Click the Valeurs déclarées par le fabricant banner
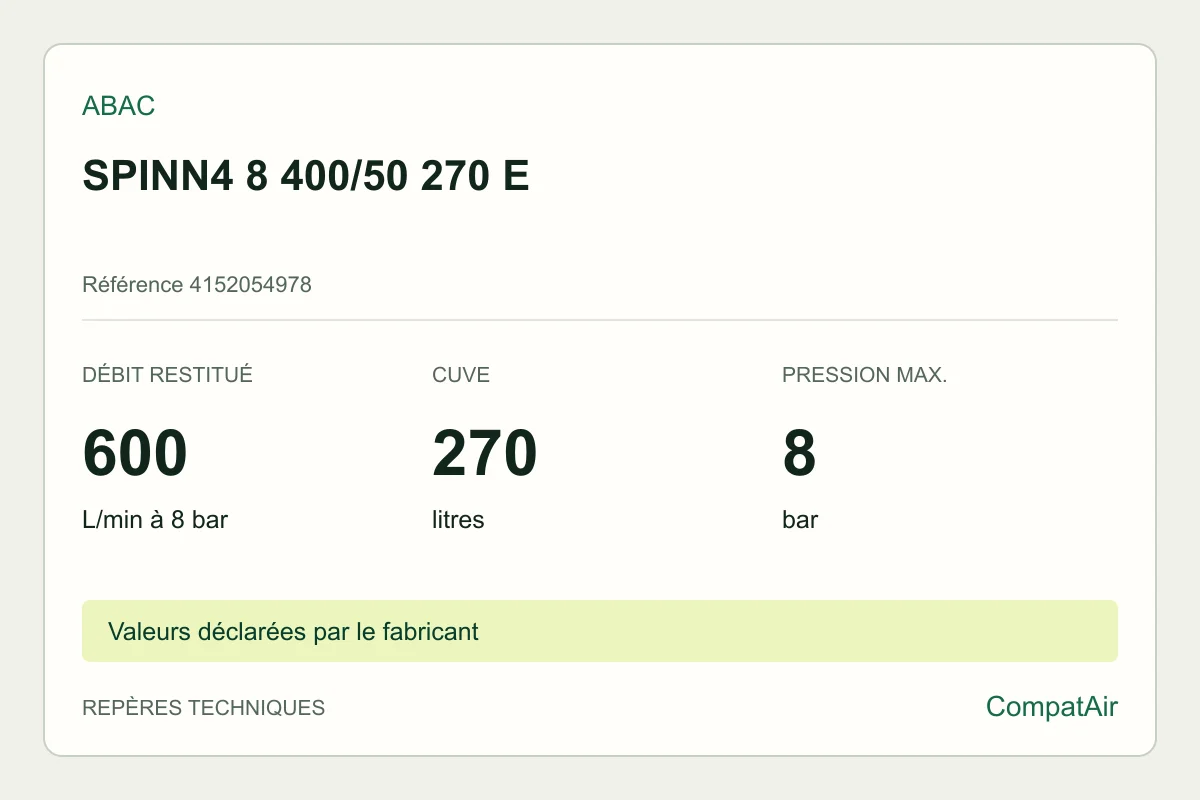1200x800 pixels. 600,631
